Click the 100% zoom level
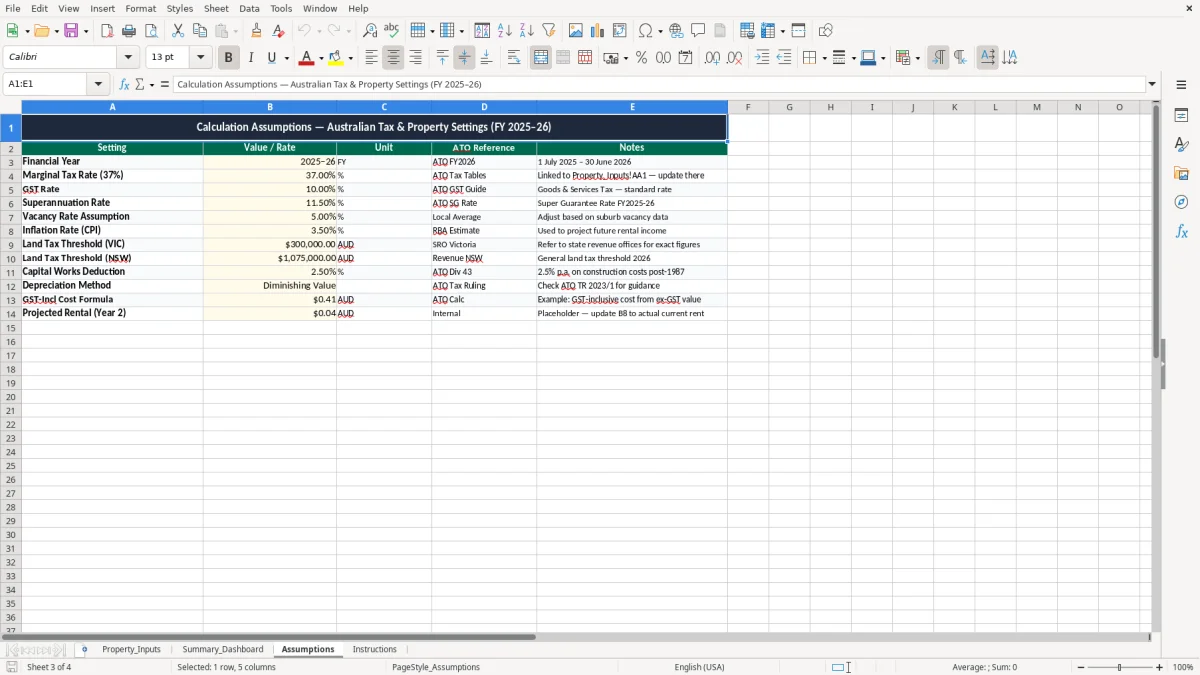The width and height of the screenshot is (1200, 675). 1183,667
